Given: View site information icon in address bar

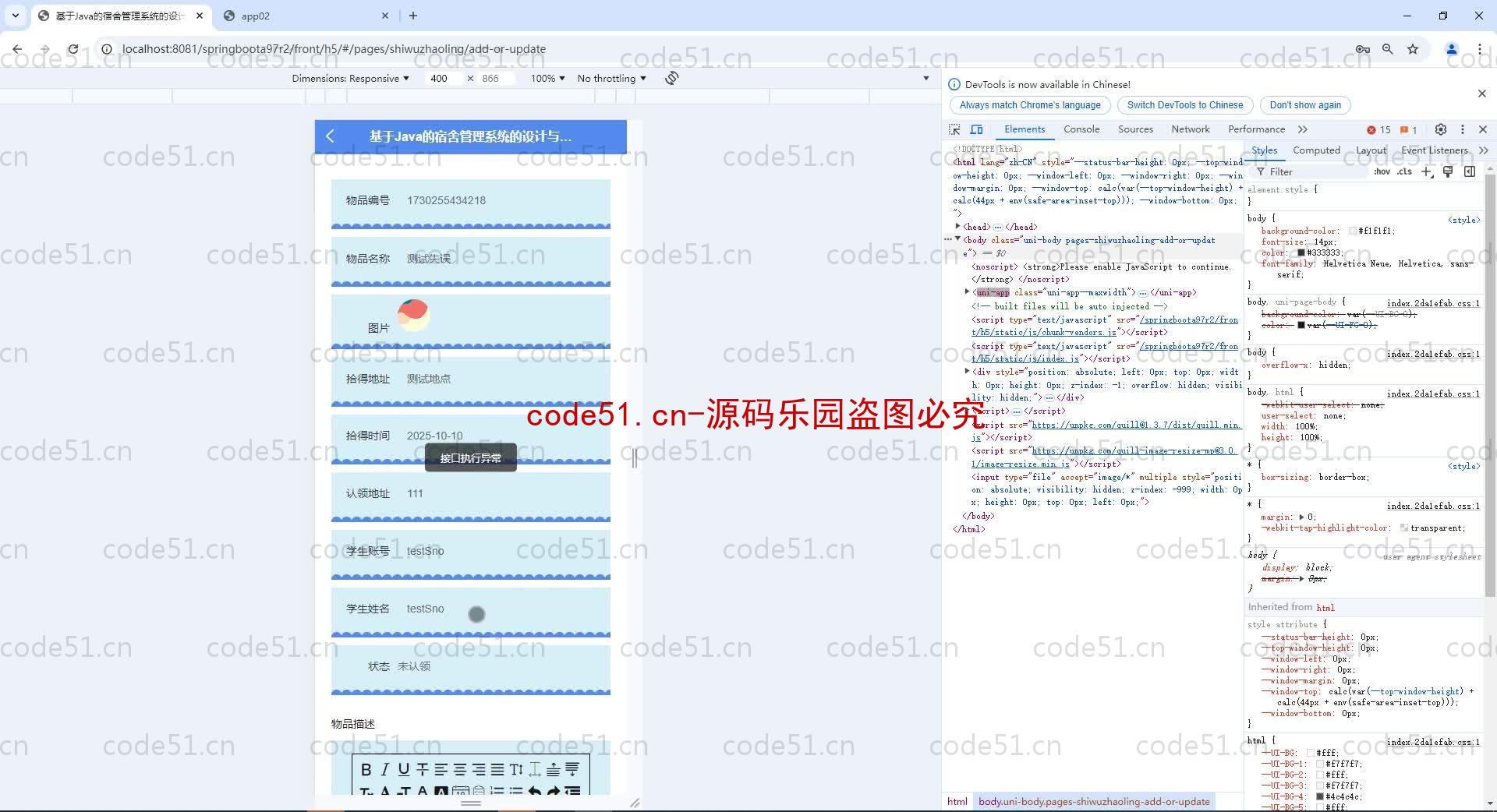Looking at the screenshot, I should [107, 48].
